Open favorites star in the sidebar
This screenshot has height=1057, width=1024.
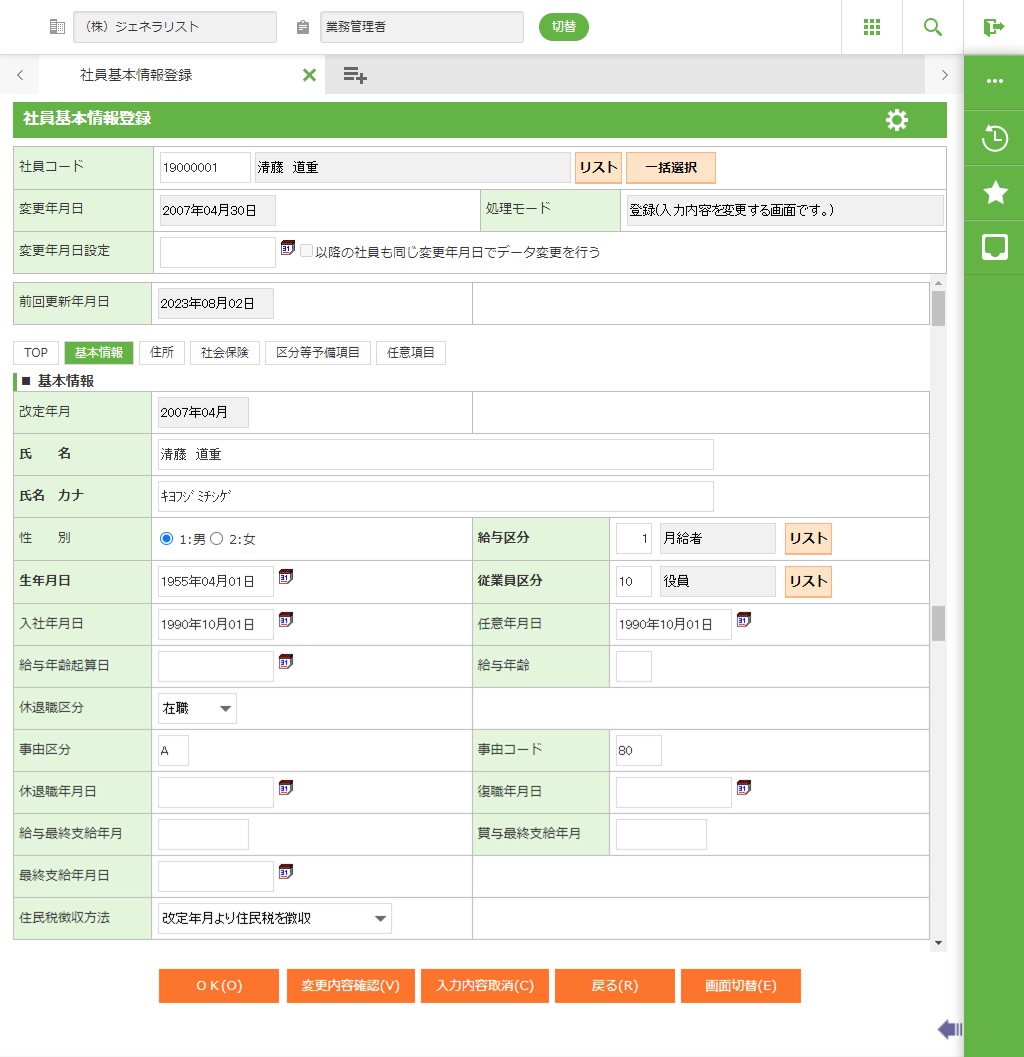tap(995, 193)
